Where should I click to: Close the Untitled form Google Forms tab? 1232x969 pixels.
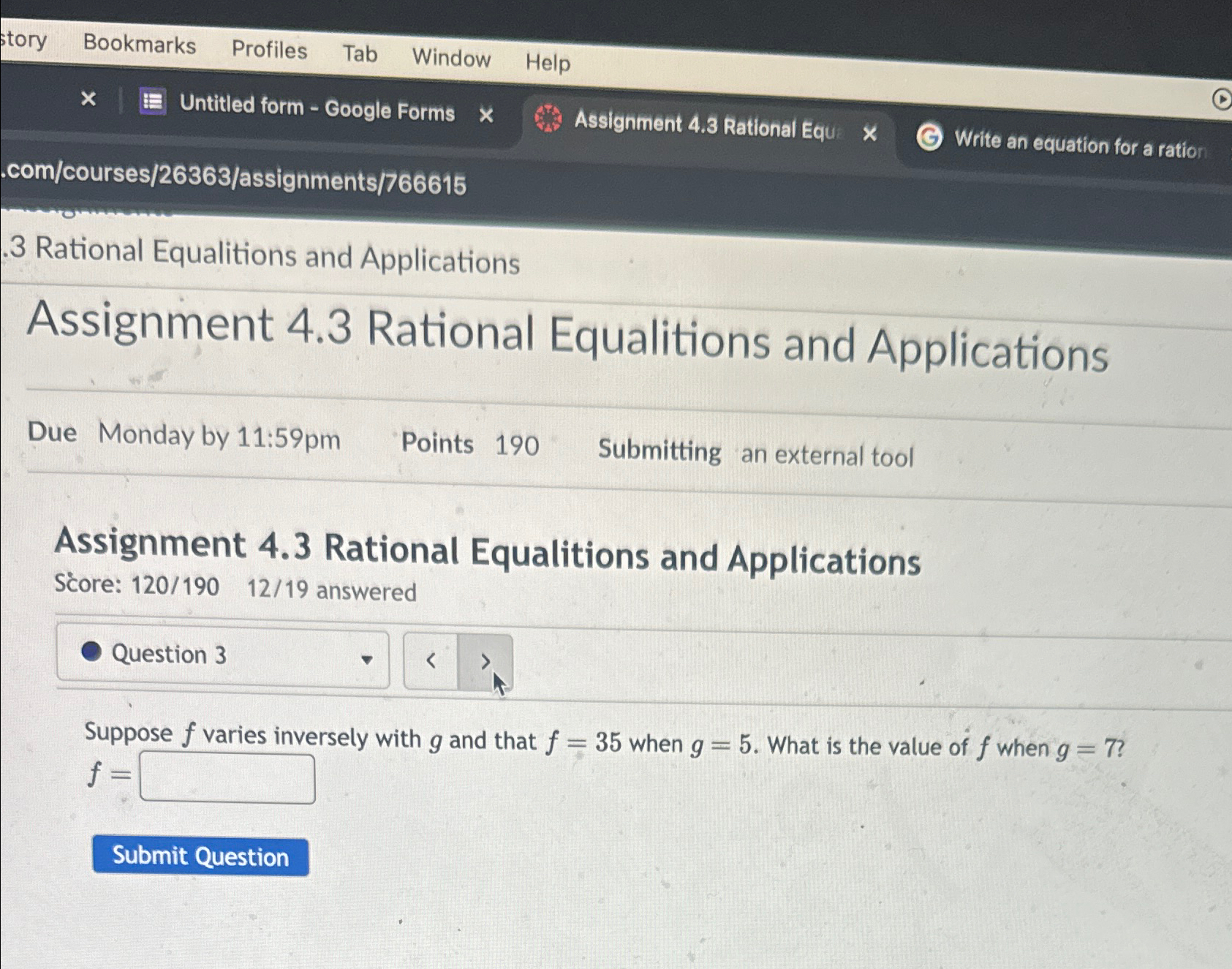coord(486,113)
